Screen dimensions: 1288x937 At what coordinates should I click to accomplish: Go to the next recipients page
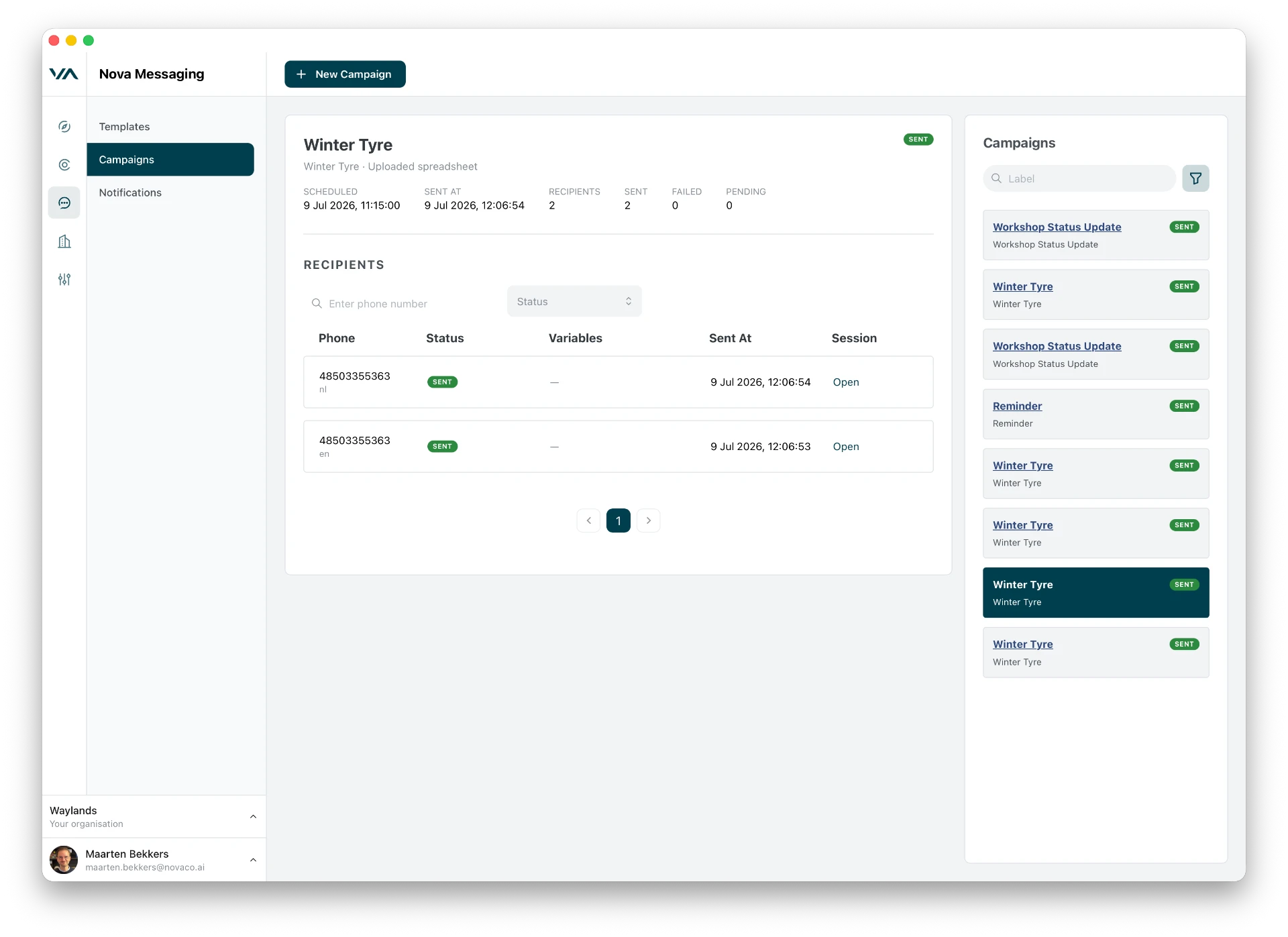pyautogui.click(x=648, y=520)
